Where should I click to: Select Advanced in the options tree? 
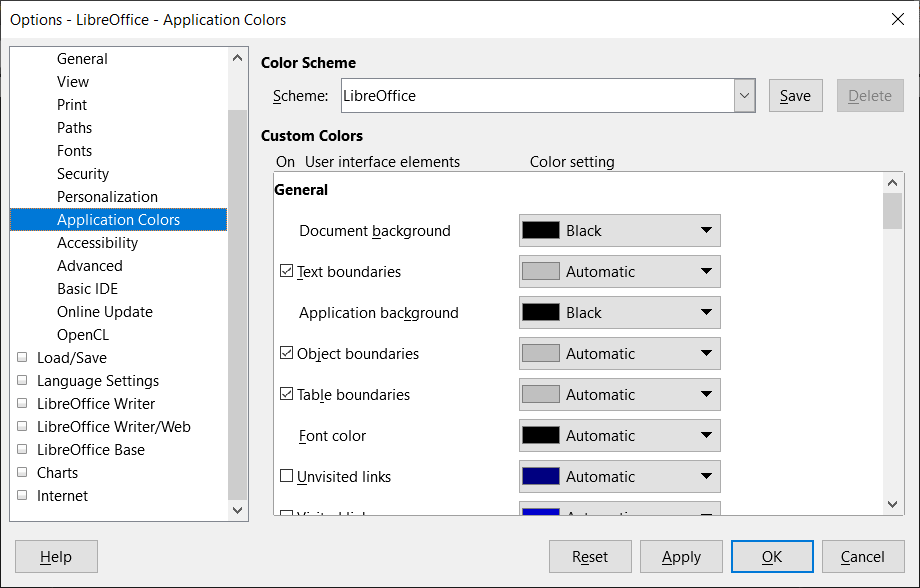[x=90, y=266]
